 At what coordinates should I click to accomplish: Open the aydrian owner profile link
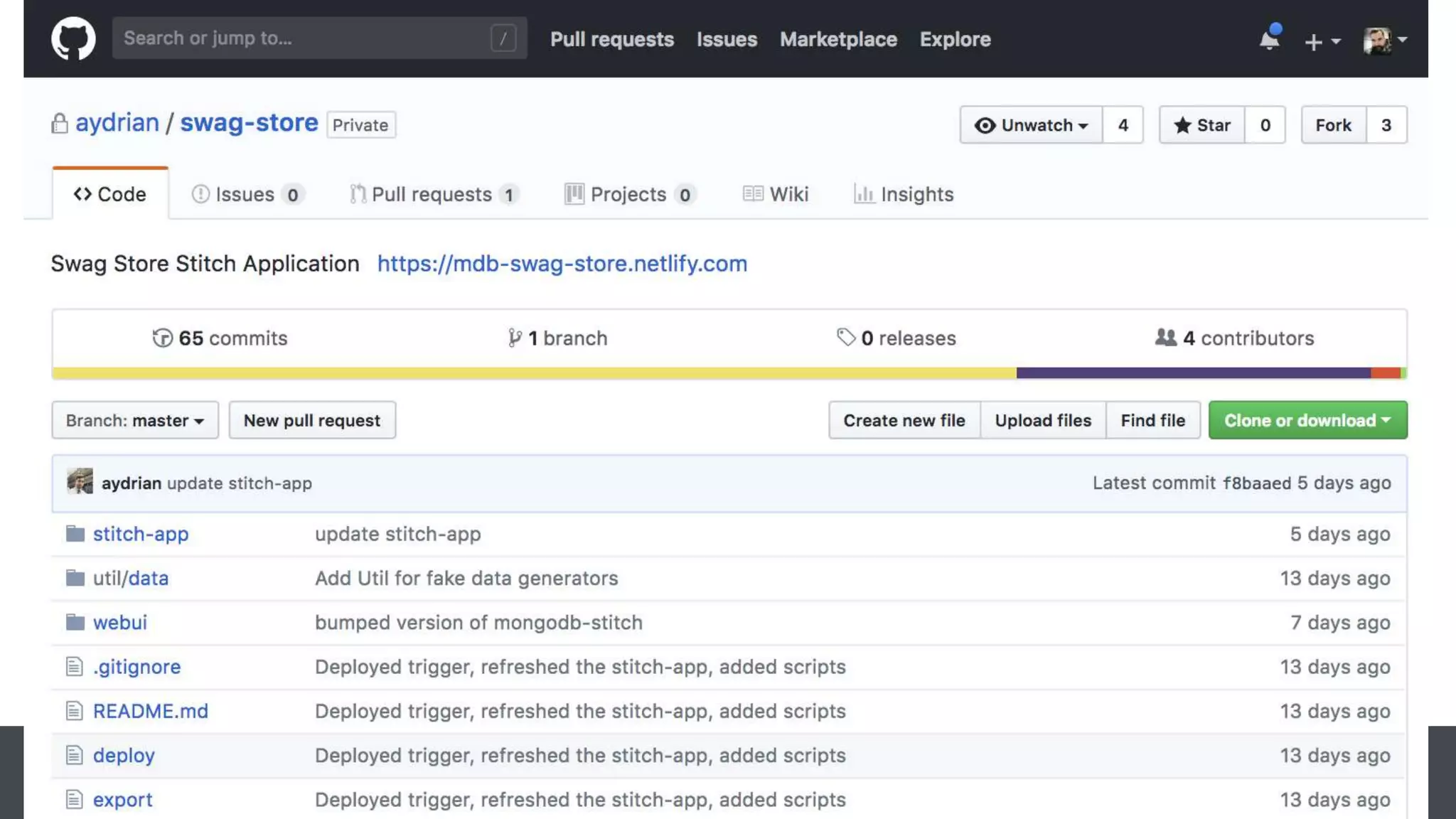click(x=117, y=122)
